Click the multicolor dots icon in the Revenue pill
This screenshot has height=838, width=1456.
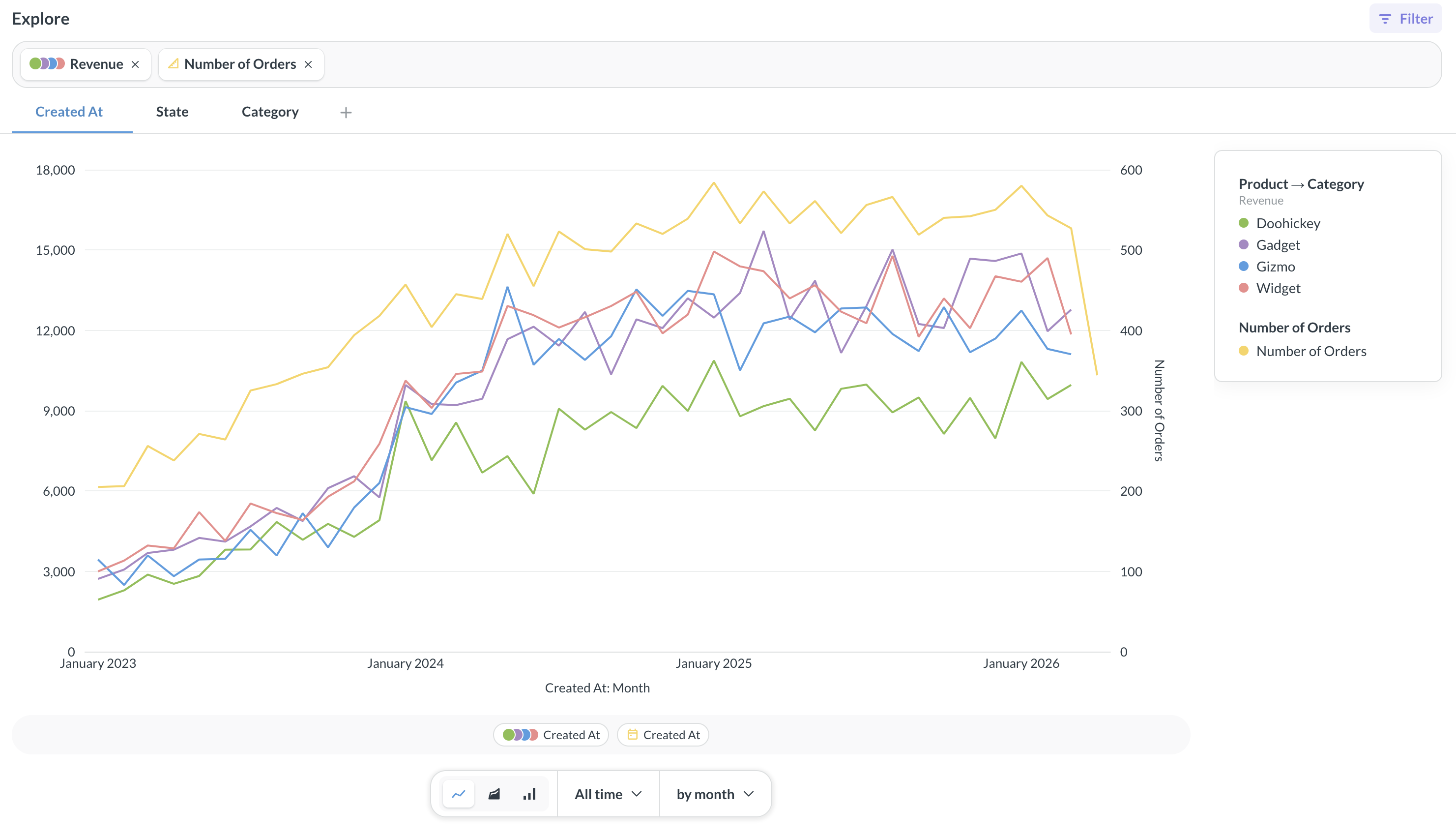point(46,64)
